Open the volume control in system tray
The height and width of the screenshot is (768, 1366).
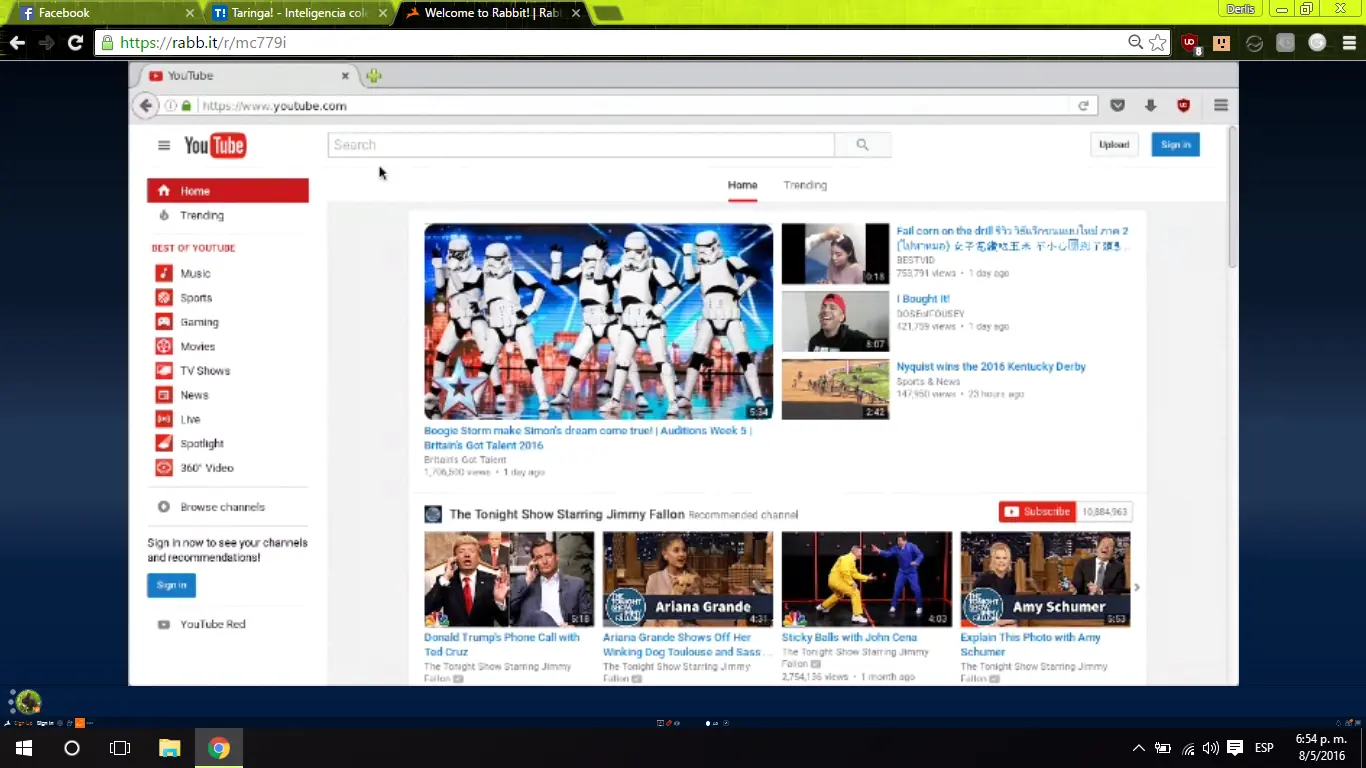pos(1211,748)
